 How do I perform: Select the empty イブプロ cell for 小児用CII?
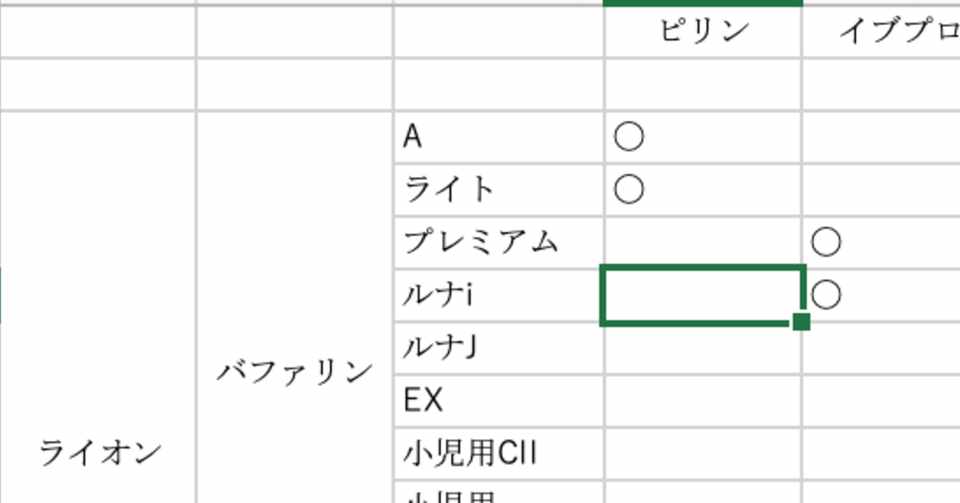pos(882,454)
